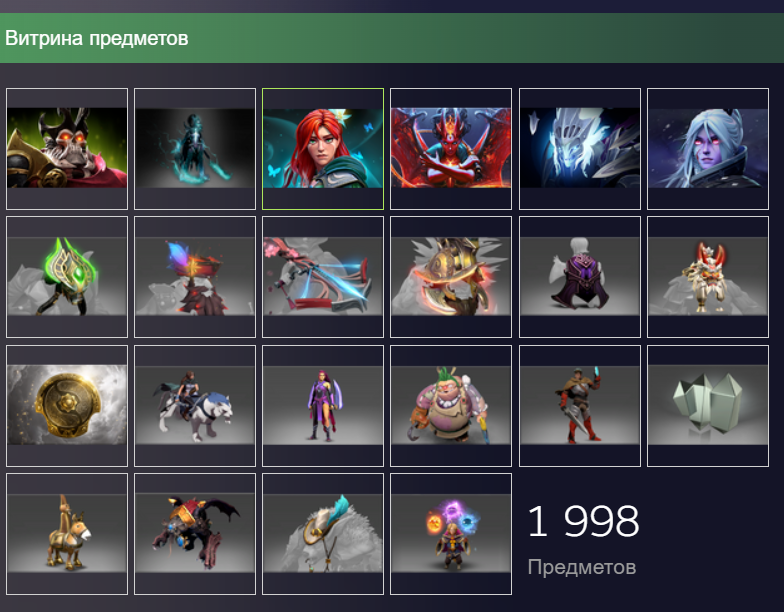Click the Invoker with three orbs item
Image resolution: width=784 pixels, height=612 pixels.
pyautogui.click(x=451, y=534)
